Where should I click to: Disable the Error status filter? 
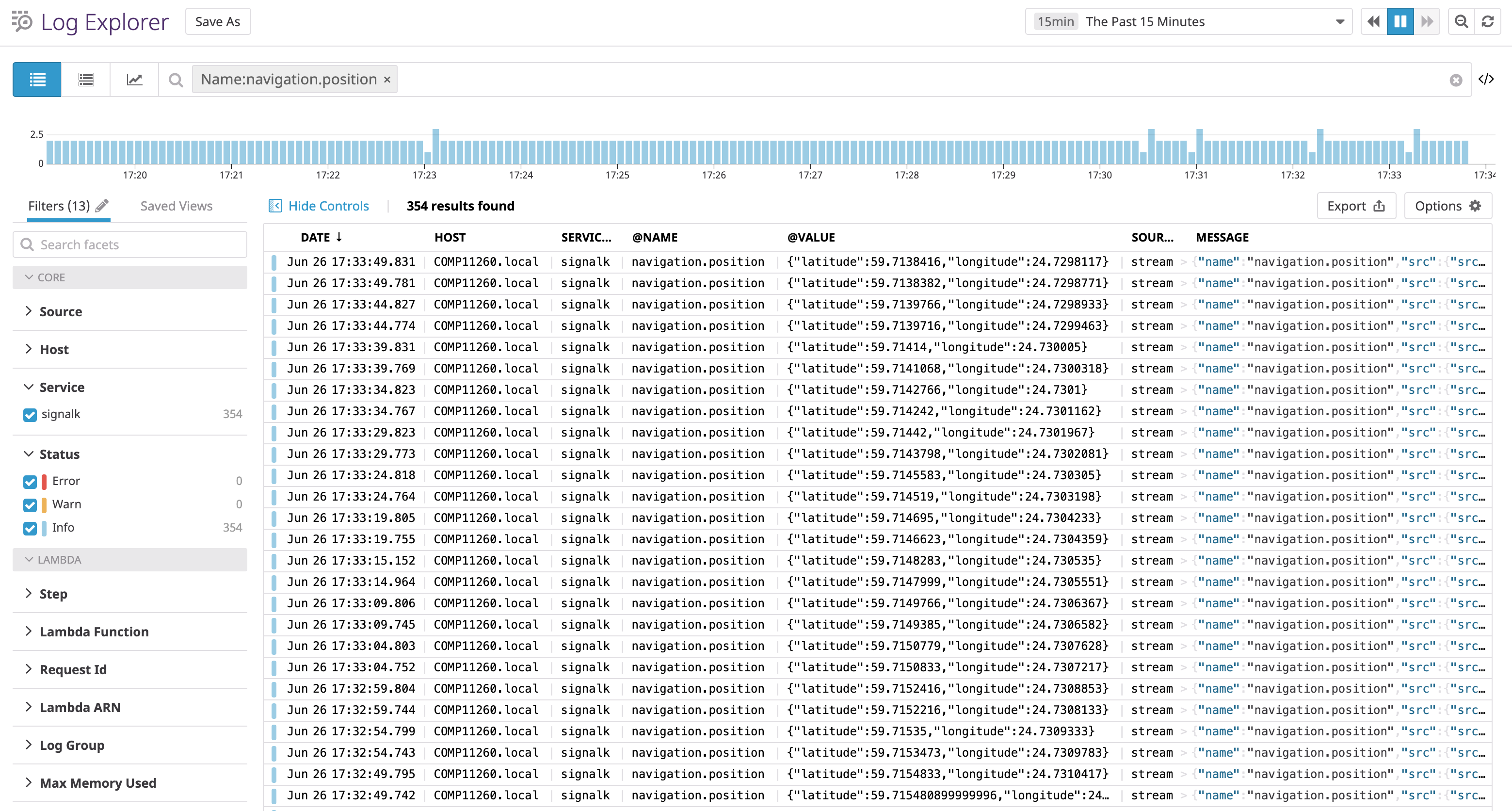tap(30, 482)
